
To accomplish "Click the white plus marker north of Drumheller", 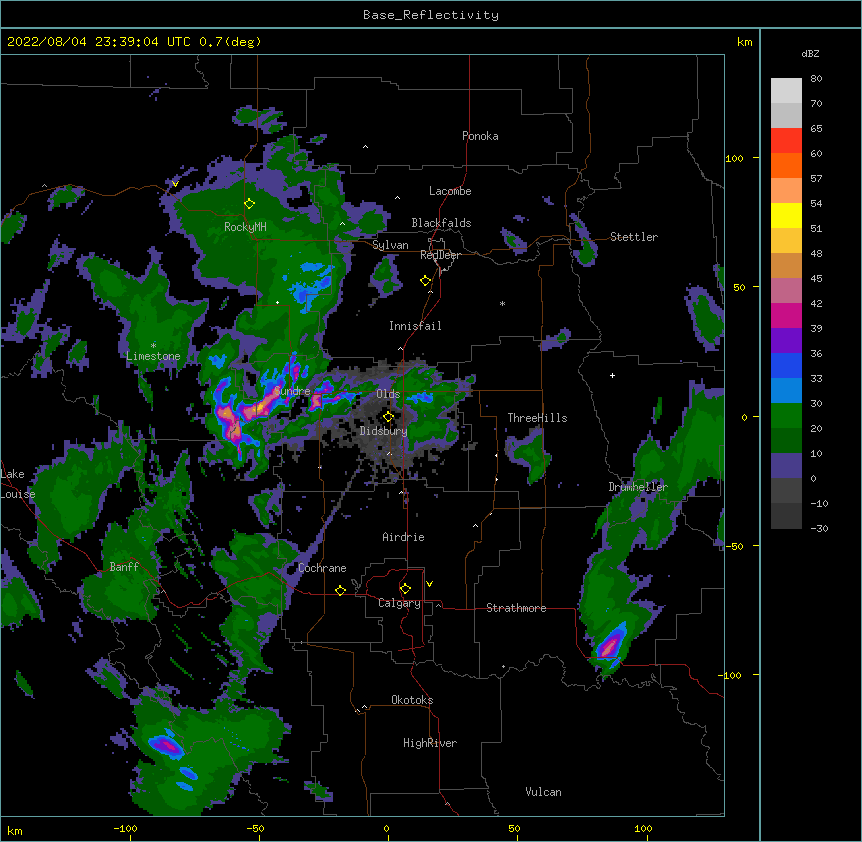I will (612, 375).
